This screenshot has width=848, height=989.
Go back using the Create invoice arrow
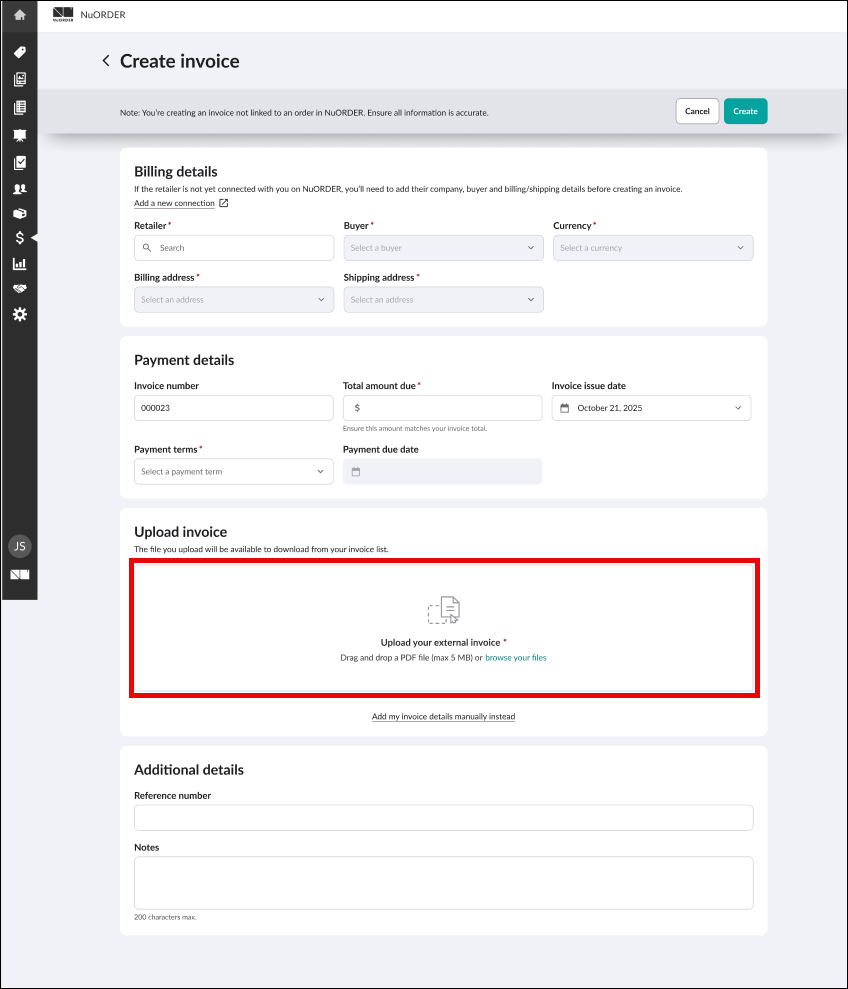coord(106,61)
